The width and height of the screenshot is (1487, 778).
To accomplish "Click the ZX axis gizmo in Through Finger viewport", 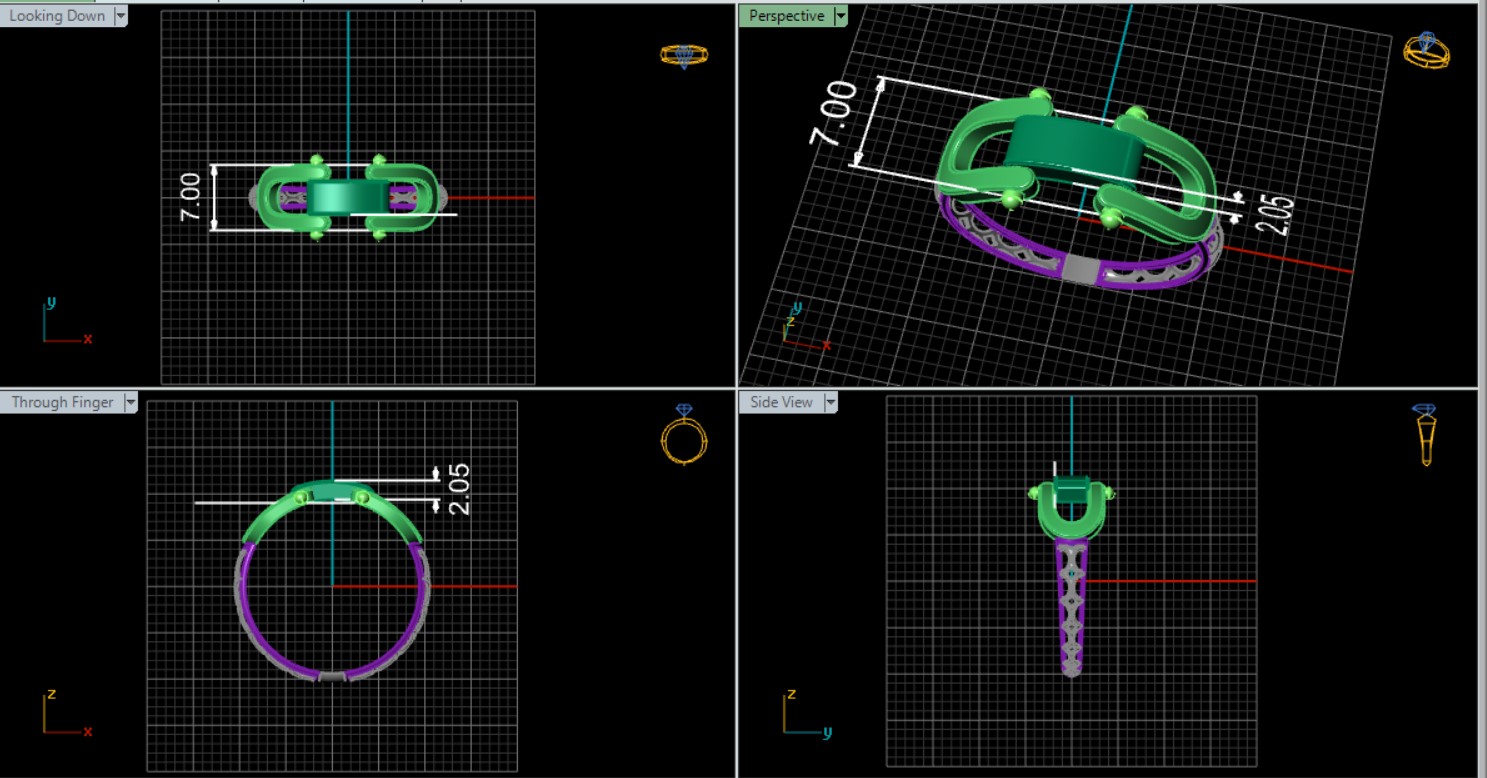I will click(64, 714).
